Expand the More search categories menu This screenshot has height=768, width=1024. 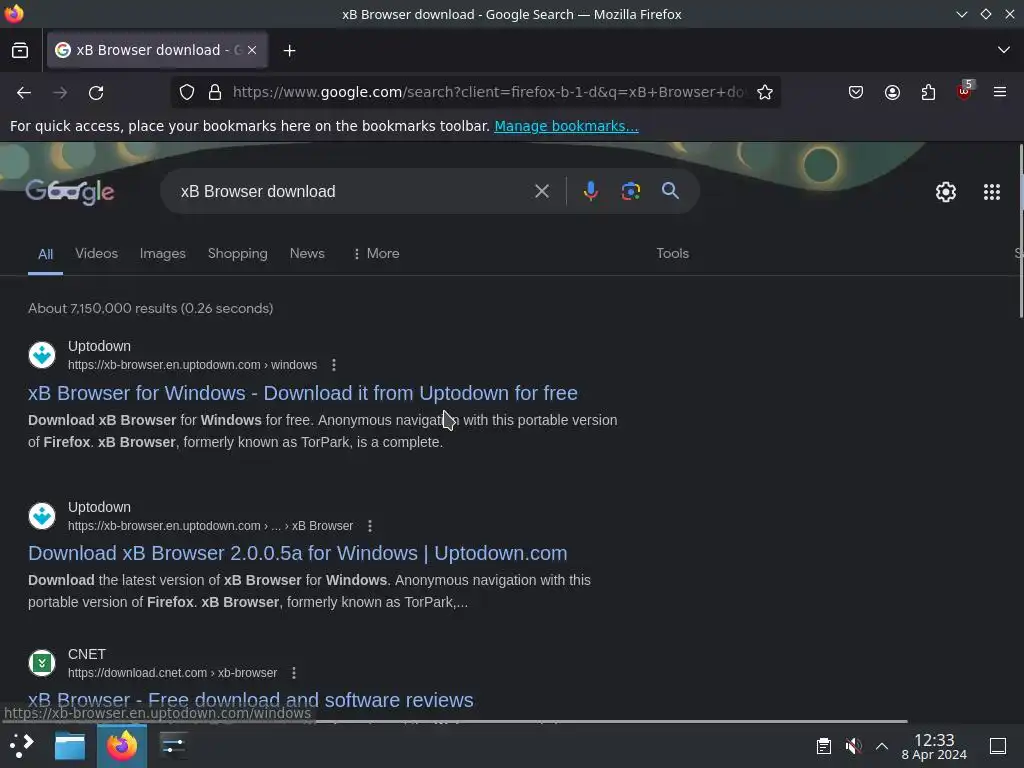click(x=376, y=253)
